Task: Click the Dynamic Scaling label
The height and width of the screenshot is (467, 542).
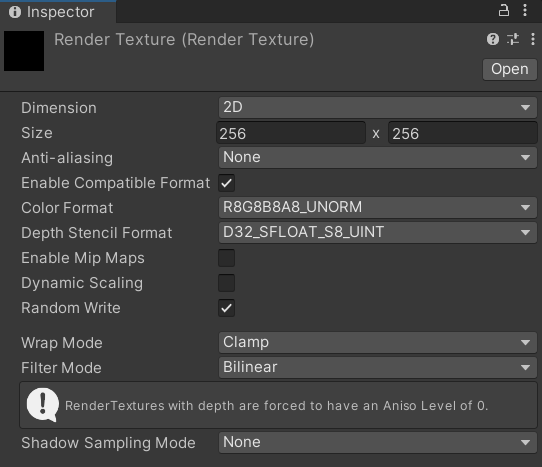Action: coord(82,283)
